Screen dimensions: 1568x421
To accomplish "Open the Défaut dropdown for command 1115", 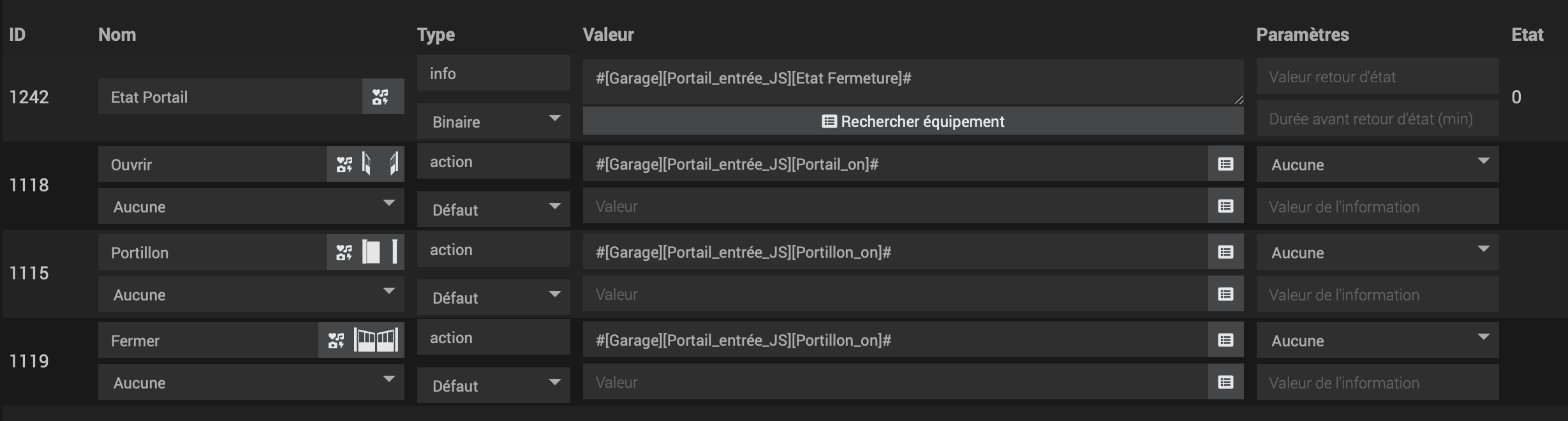I will (494, 297).
